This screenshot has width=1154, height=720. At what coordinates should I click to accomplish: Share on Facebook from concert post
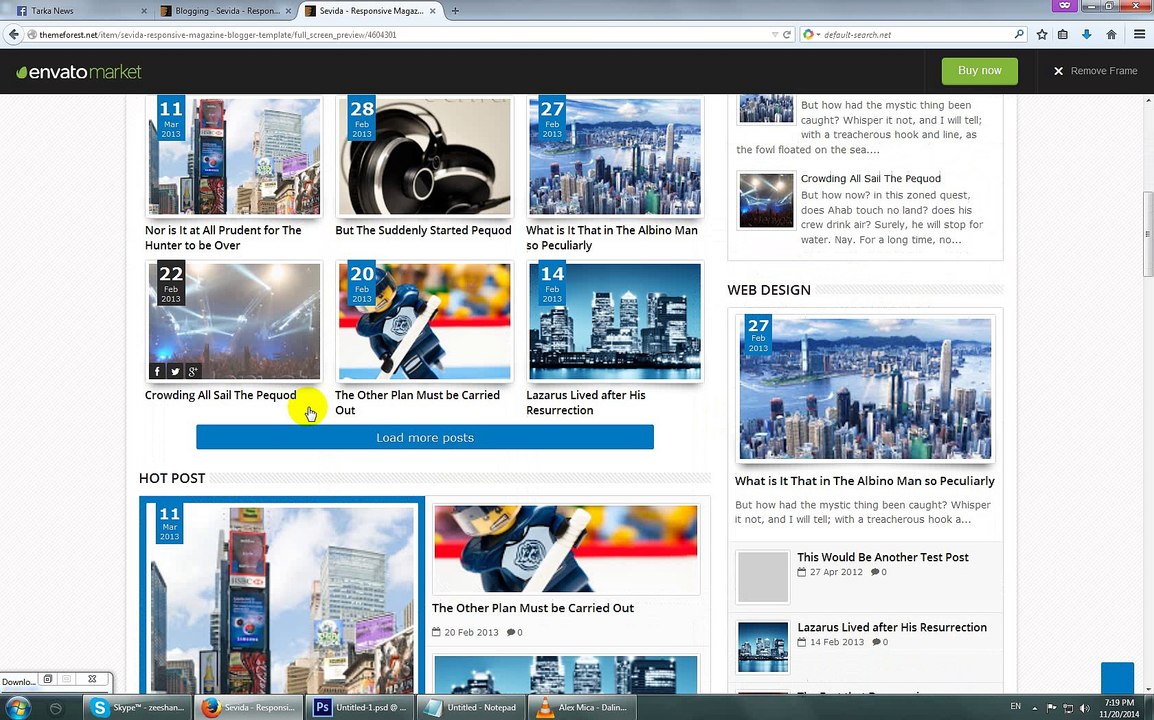pos(157,371)
